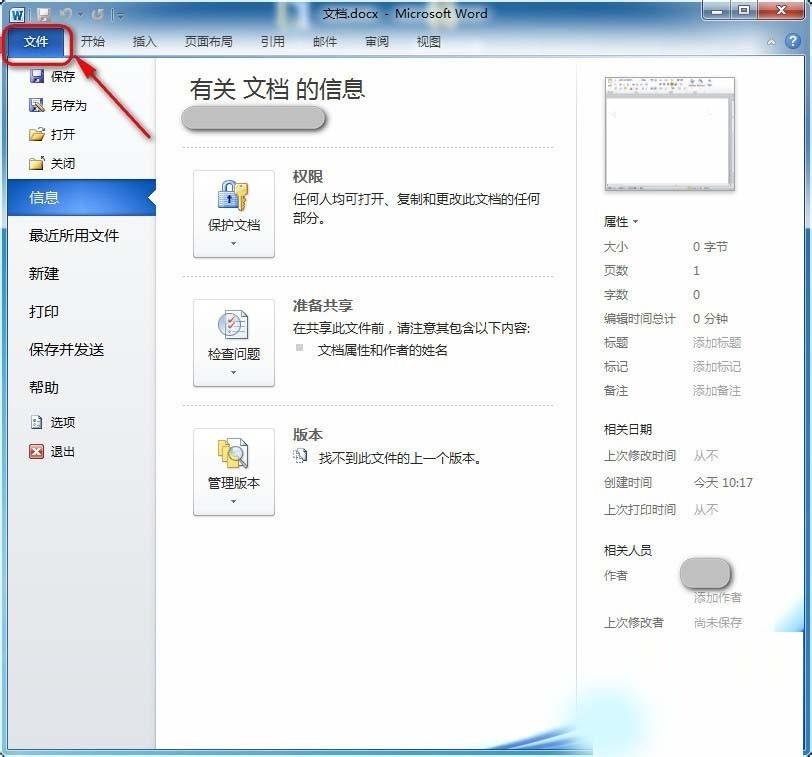Select 打印 (Print) in the File sidebar
Screen dimensions: 812x757
point(42,311)
